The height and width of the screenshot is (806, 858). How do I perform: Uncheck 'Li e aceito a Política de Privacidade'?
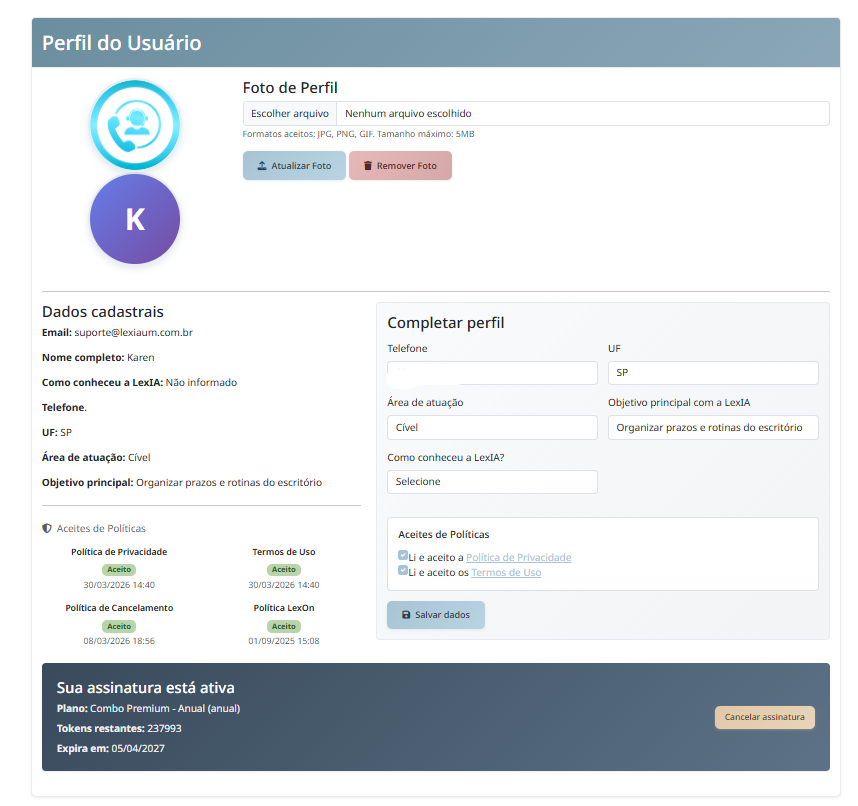(402, 553)
